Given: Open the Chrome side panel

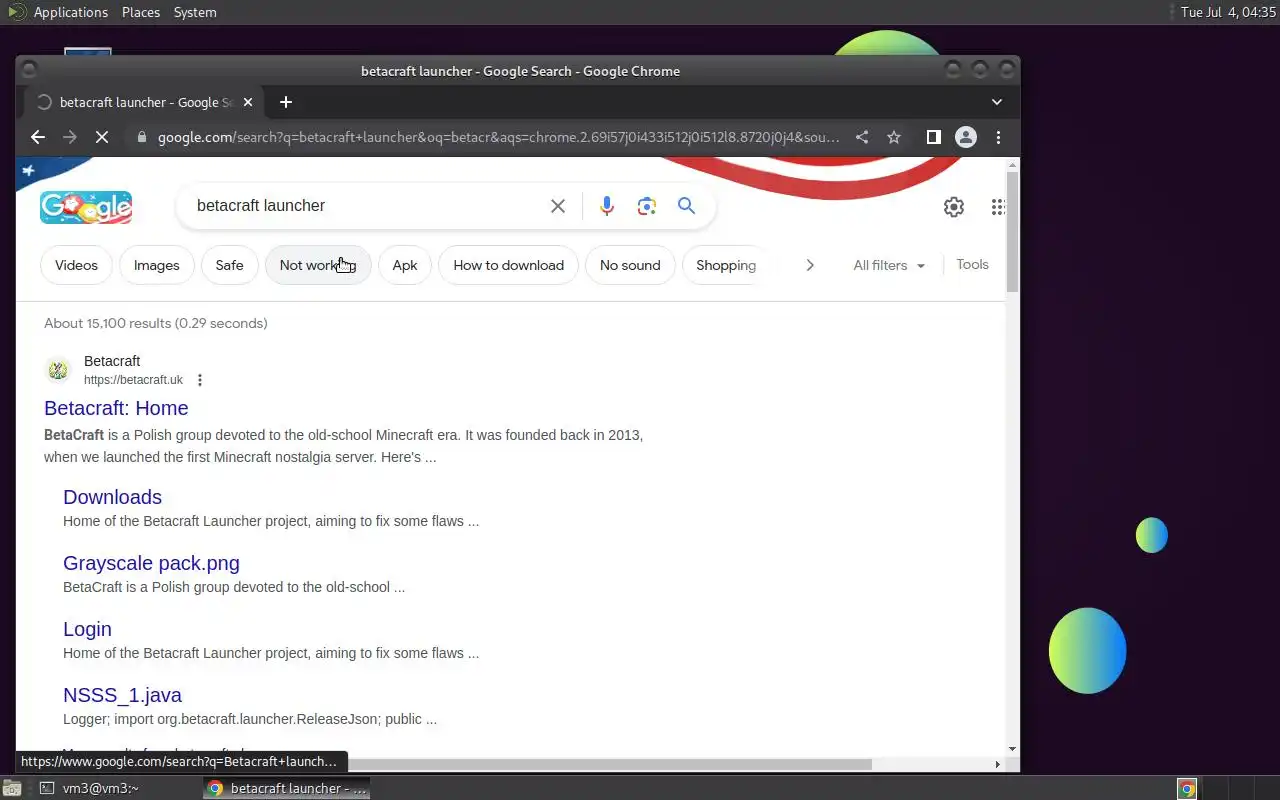Looking at the screenshot, I should (933, 137).
